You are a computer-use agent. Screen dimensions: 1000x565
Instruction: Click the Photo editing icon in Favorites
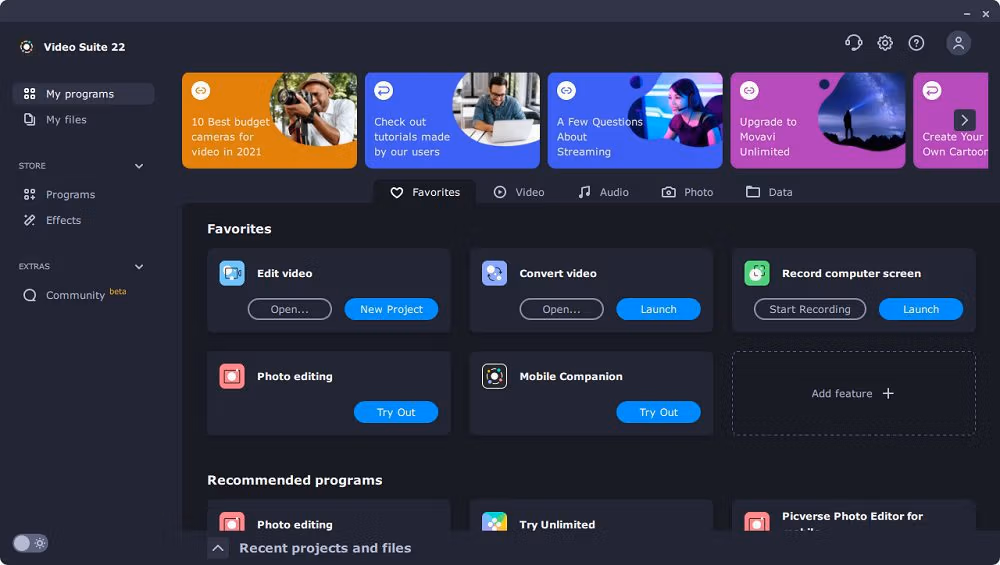pos(232,376)
